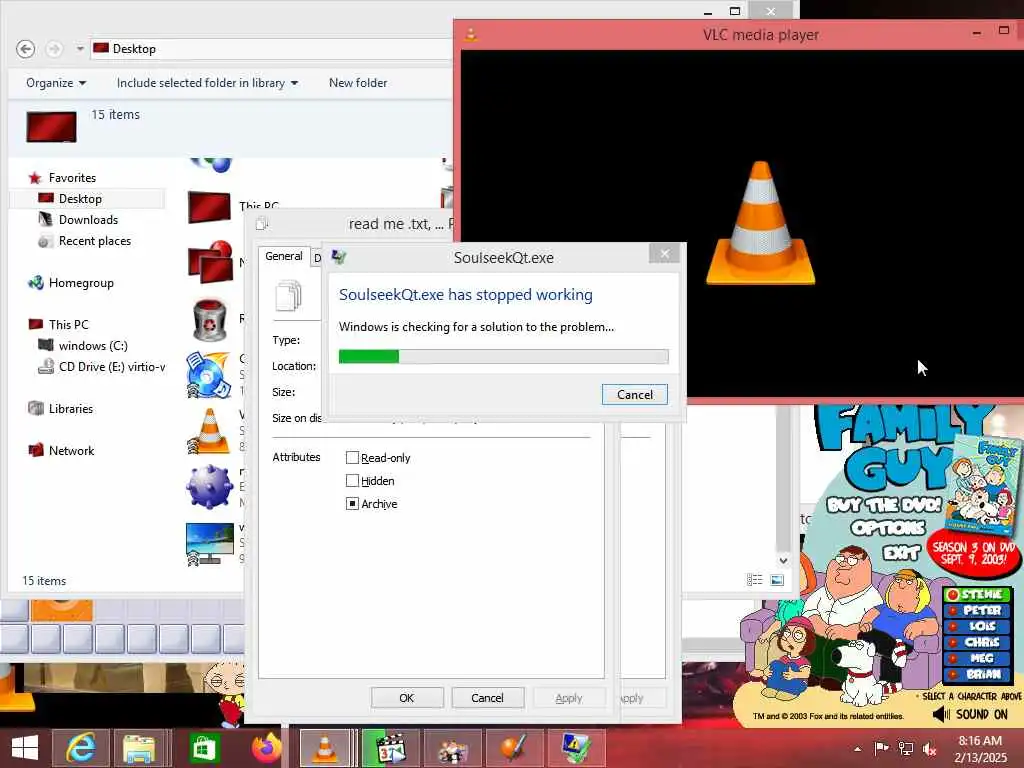Image resolution: width=1024 pixels, height=768 pixels.
Task: Click the Family Guy DVD cover image
Action: 985,485
